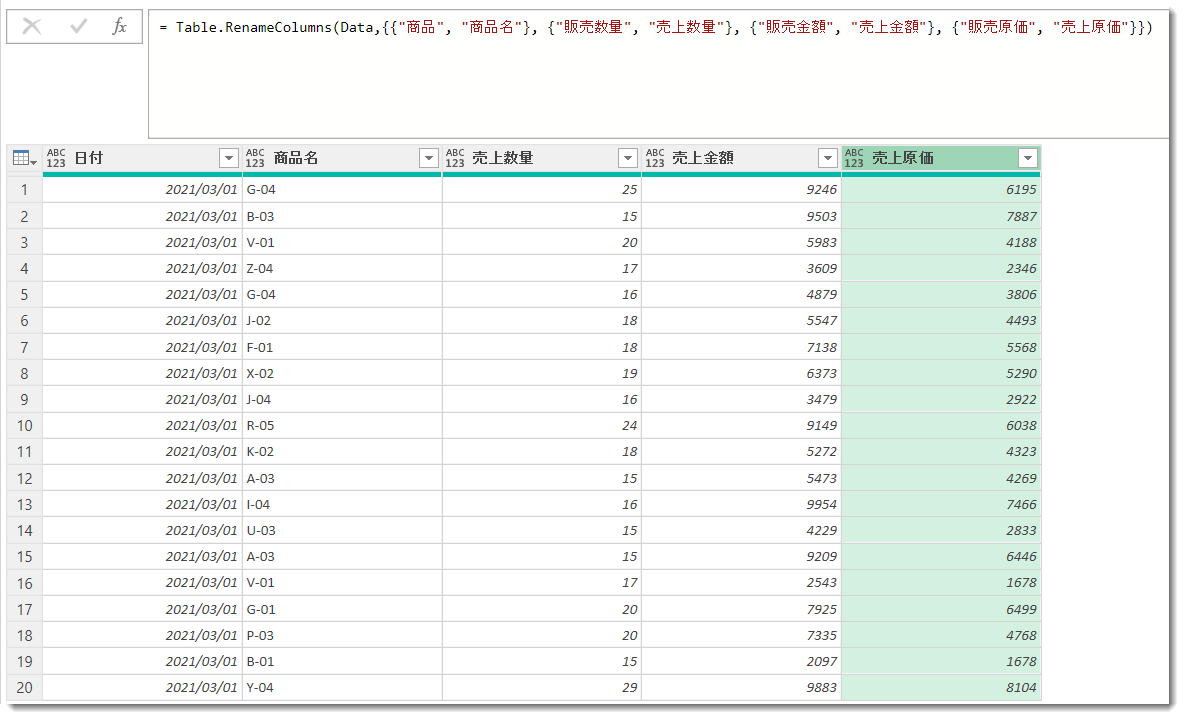
Task: Click cost value 6446 in row 15
Action: coord(941,556)
